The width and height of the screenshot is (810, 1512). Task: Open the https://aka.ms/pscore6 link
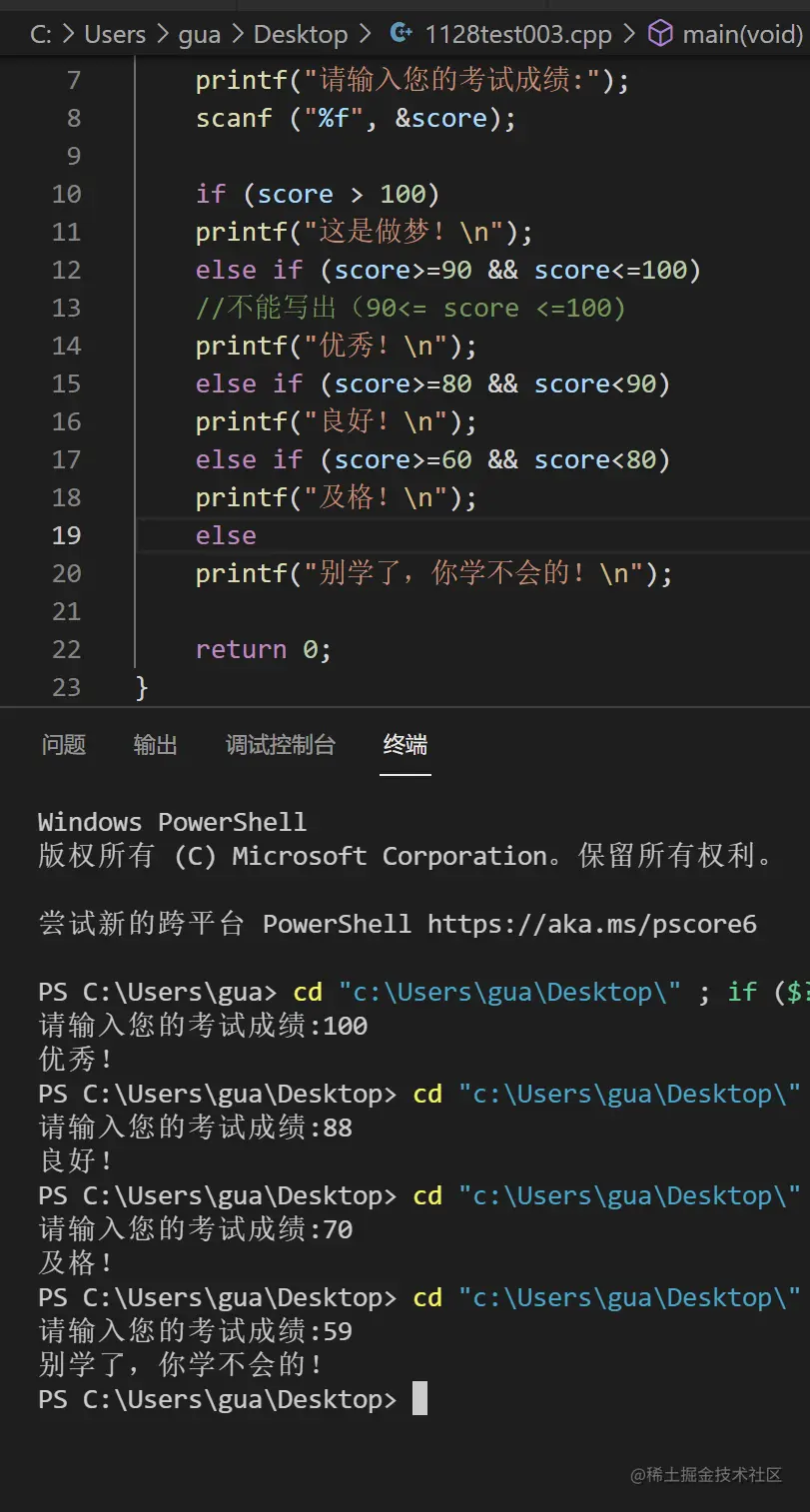click(x=592, y=924)
